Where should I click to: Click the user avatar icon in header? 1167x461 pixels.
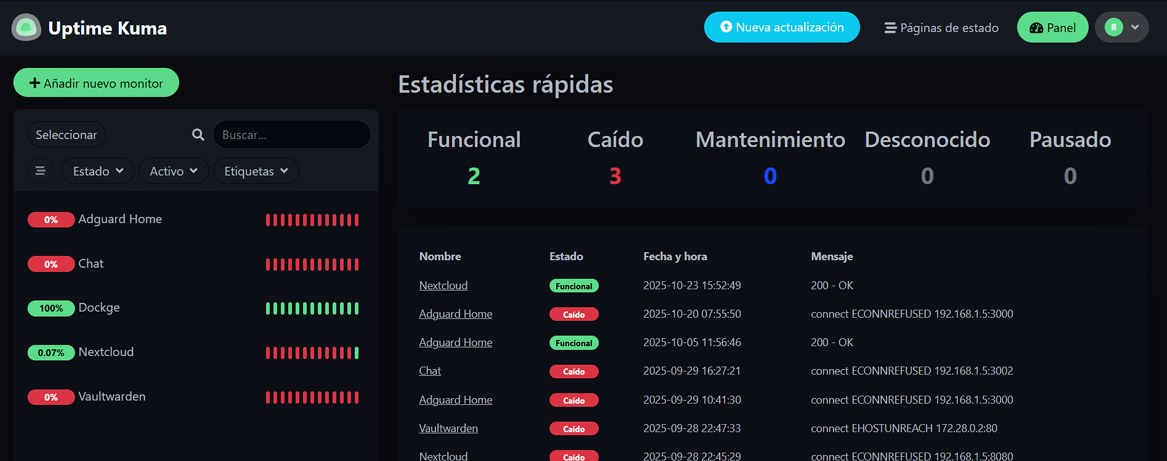(x=1114, y=28)
